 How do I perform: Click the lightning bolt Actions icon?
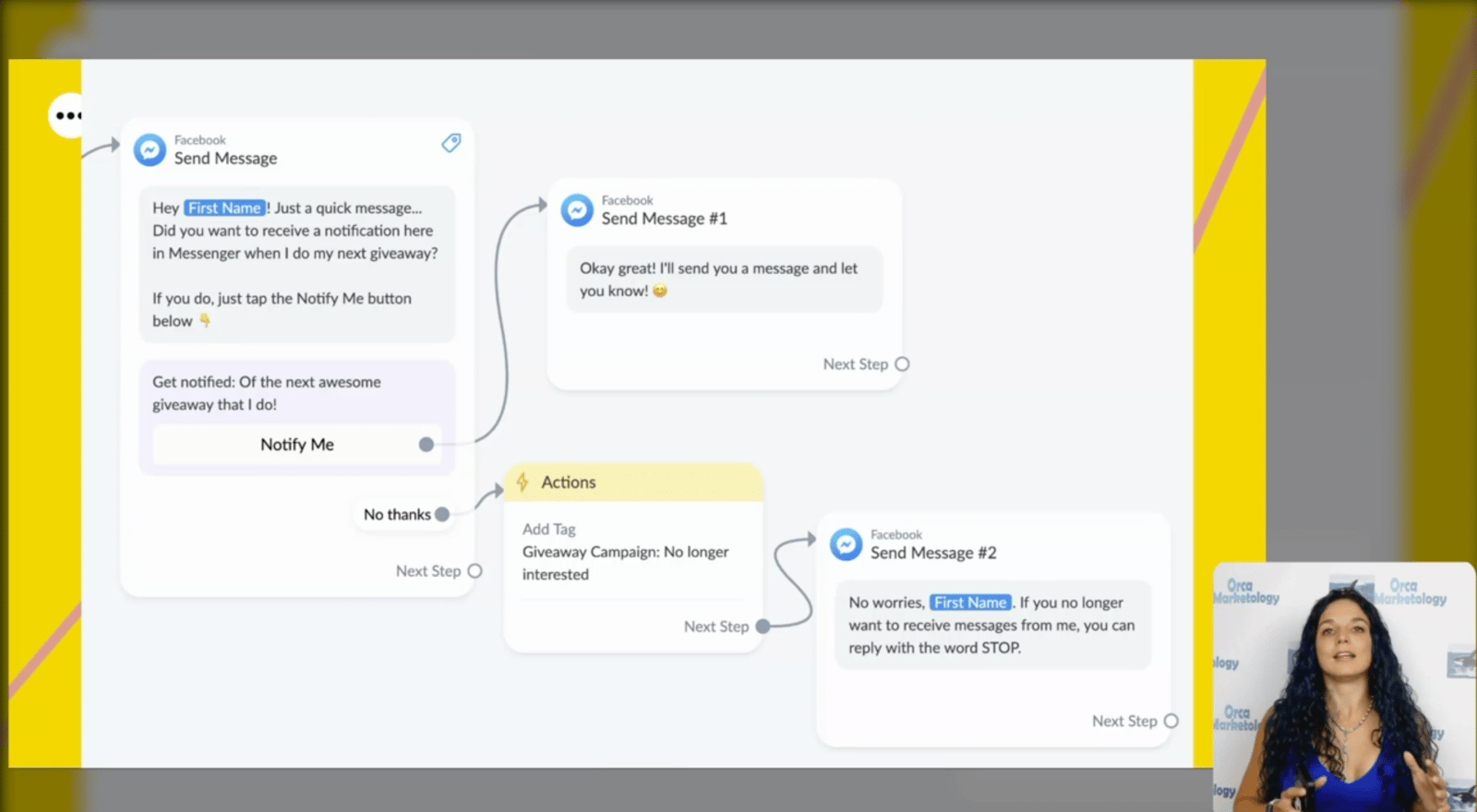click(x=522, y=482)
